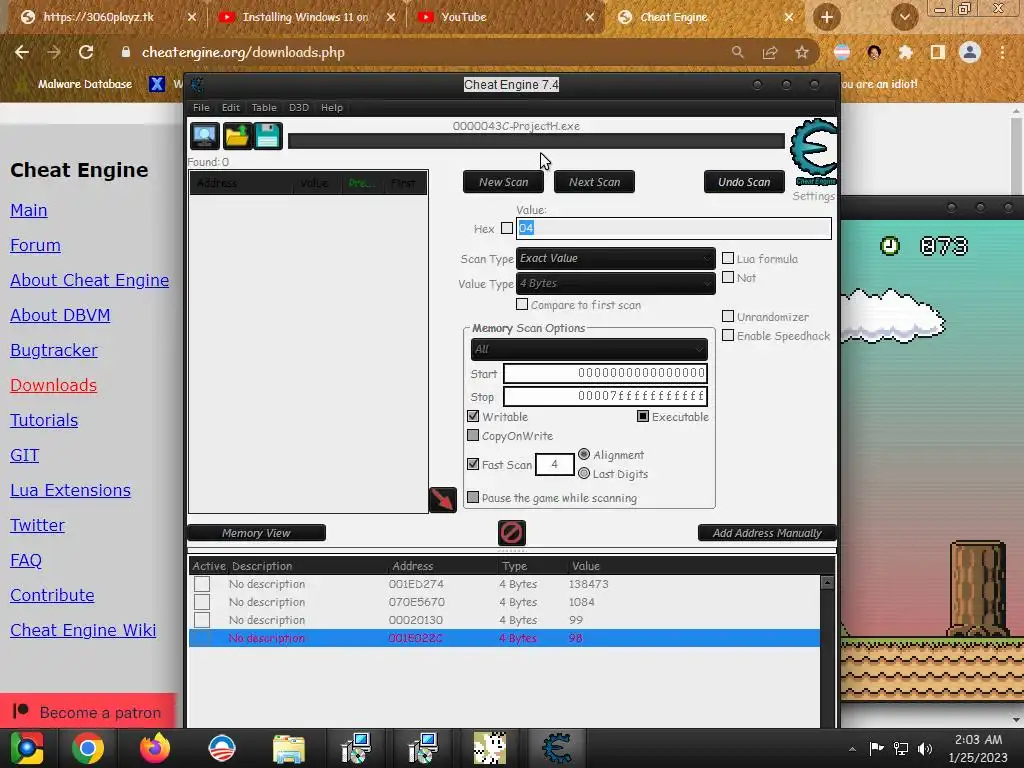
Task: Select the Last Digits radio button
Action: click(x=584, y=473)
